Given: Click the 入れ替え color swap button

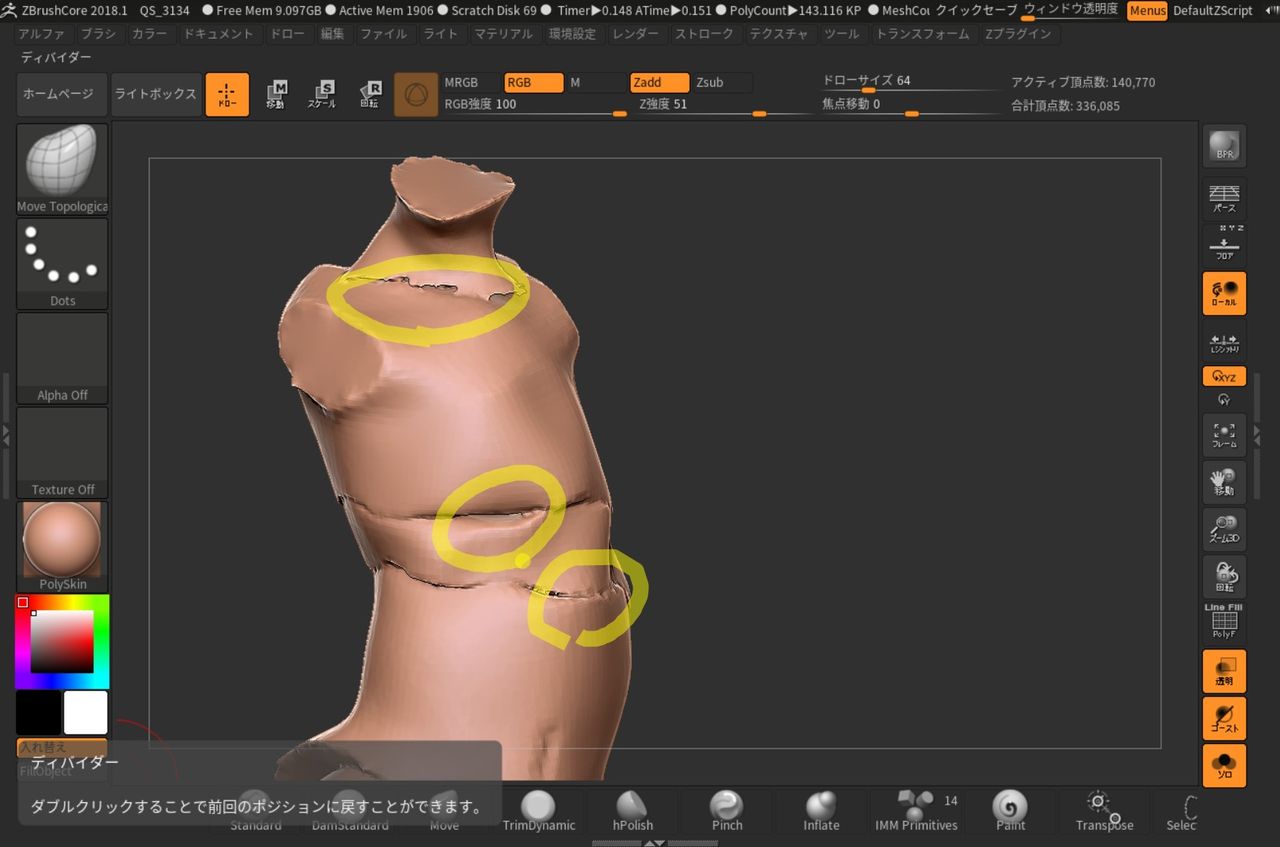Looking at the screenshot, I should [x=62, y=747].
